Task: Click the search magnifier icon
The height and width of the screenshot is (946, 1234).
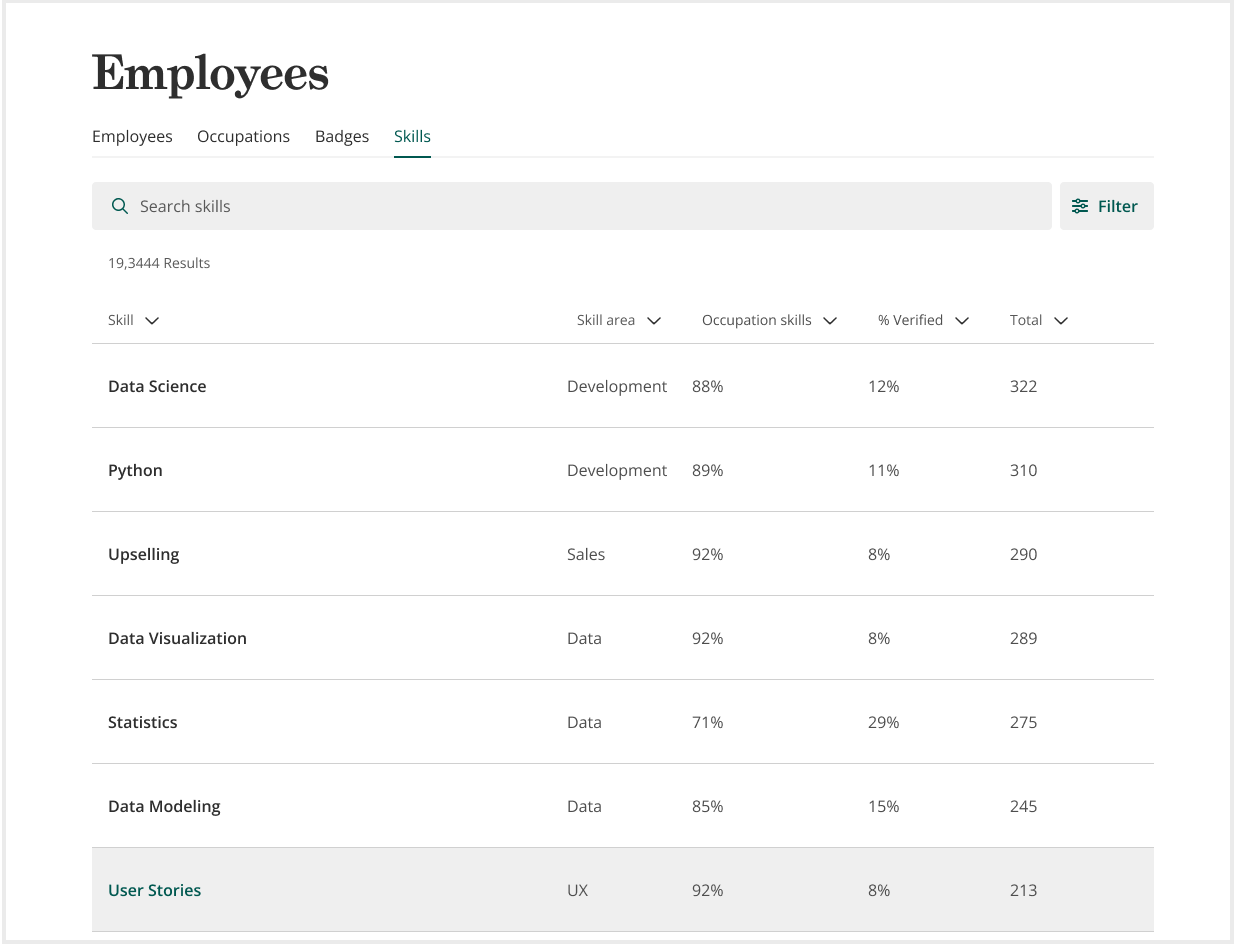Action: point(120,206)
